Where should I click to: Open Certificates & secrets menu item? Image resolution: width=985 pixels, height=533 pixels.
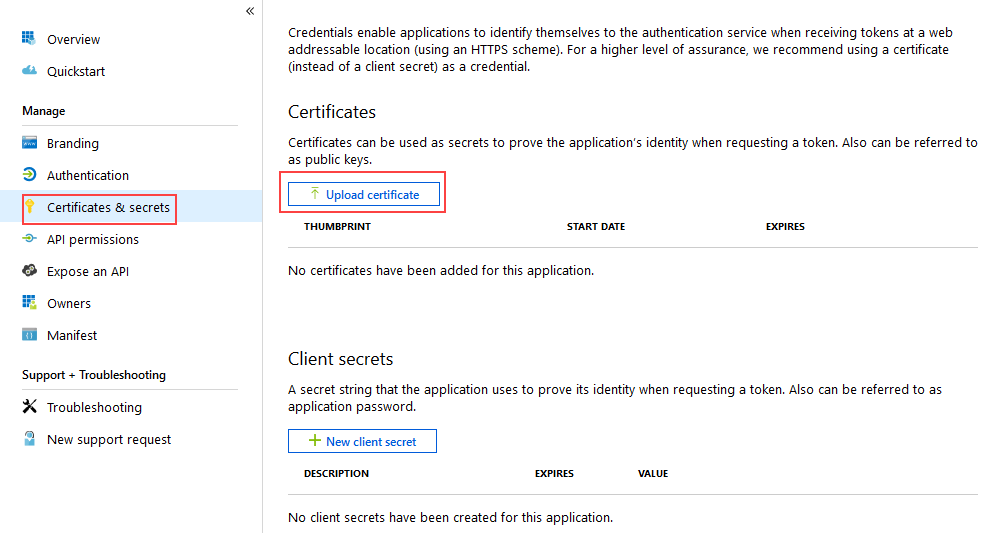click(108, 208)
